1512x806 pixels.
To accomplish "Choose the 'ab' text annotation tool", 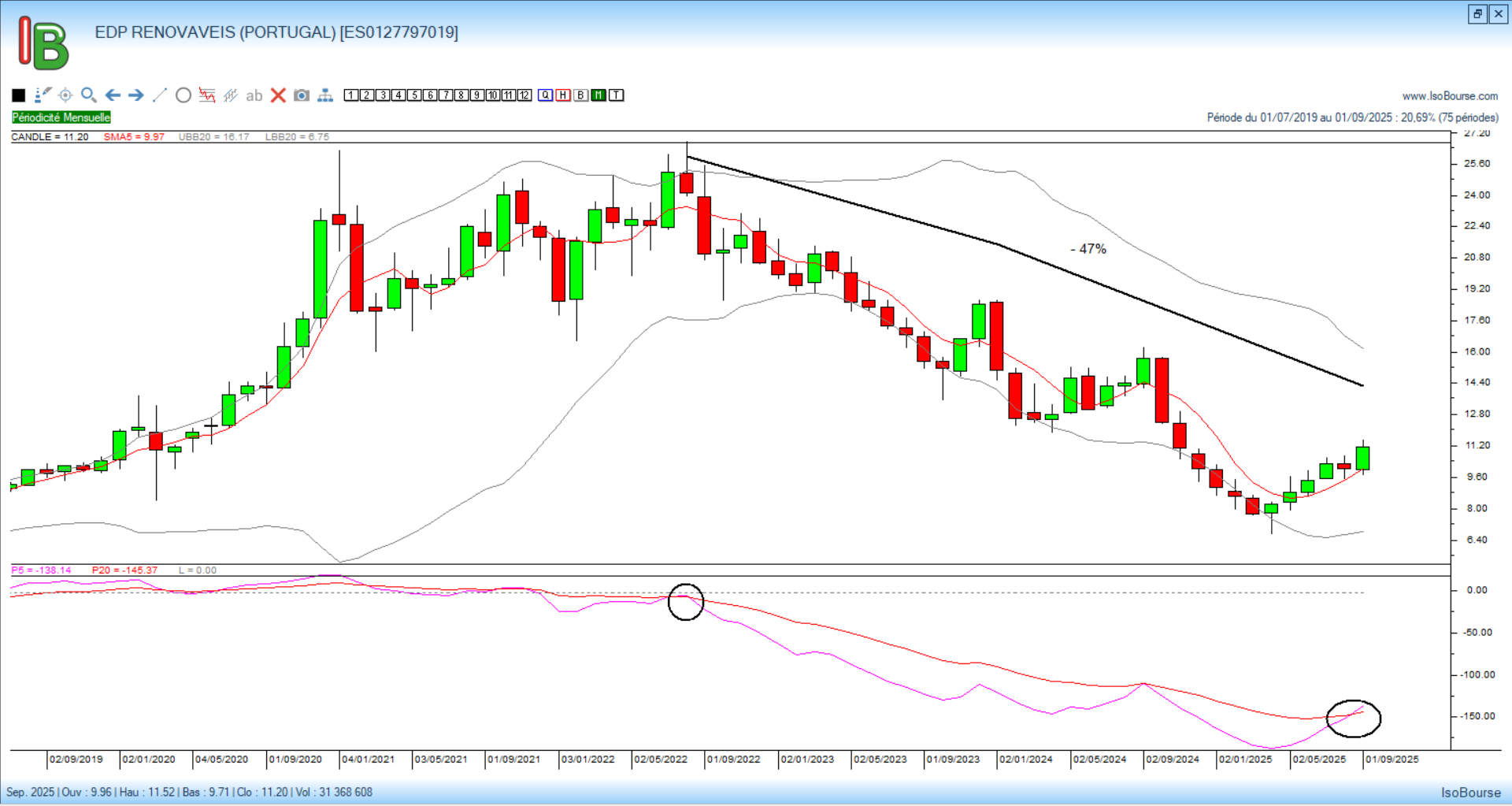I will point(254,95).
